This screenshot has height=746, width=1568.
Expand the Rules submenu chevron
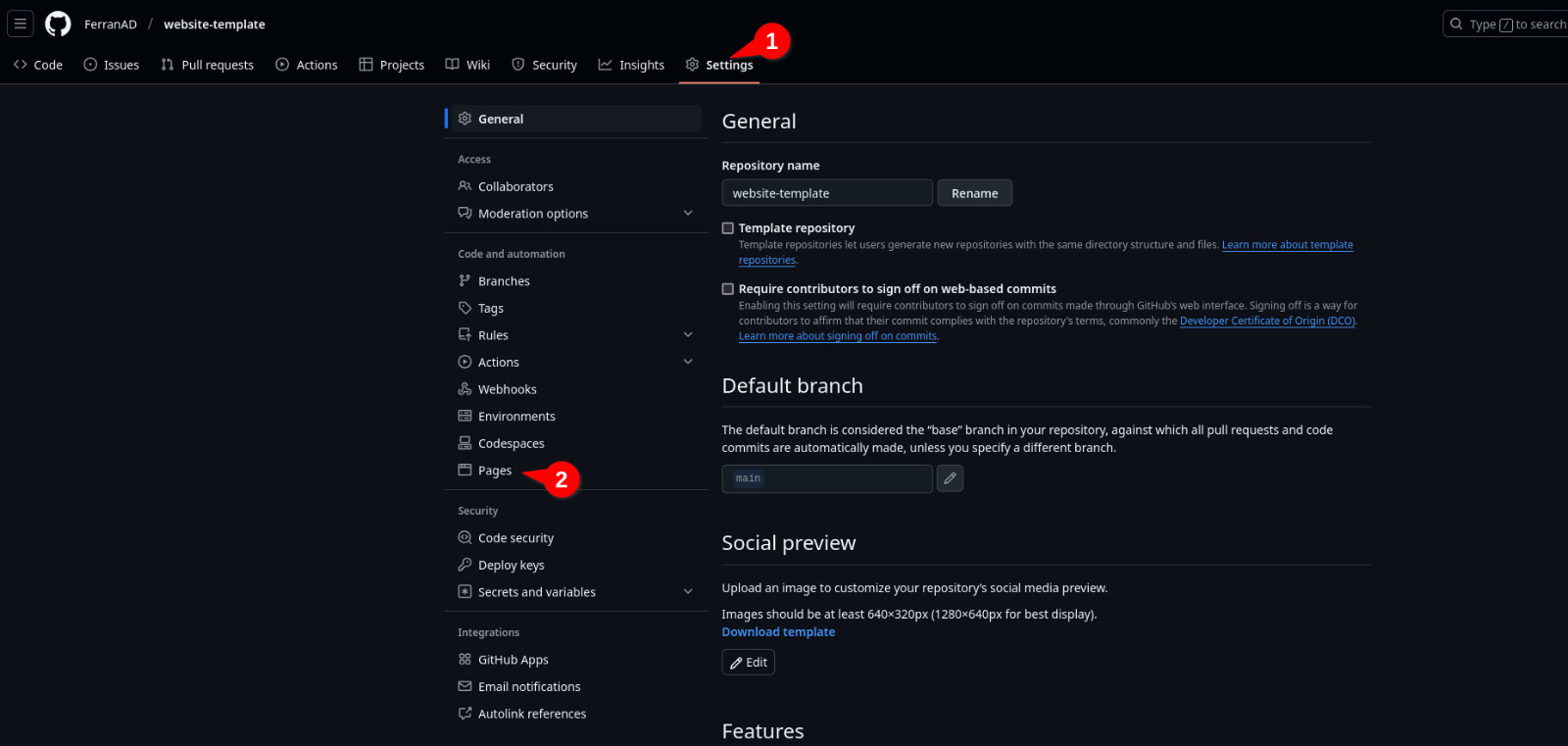(688, 335)
